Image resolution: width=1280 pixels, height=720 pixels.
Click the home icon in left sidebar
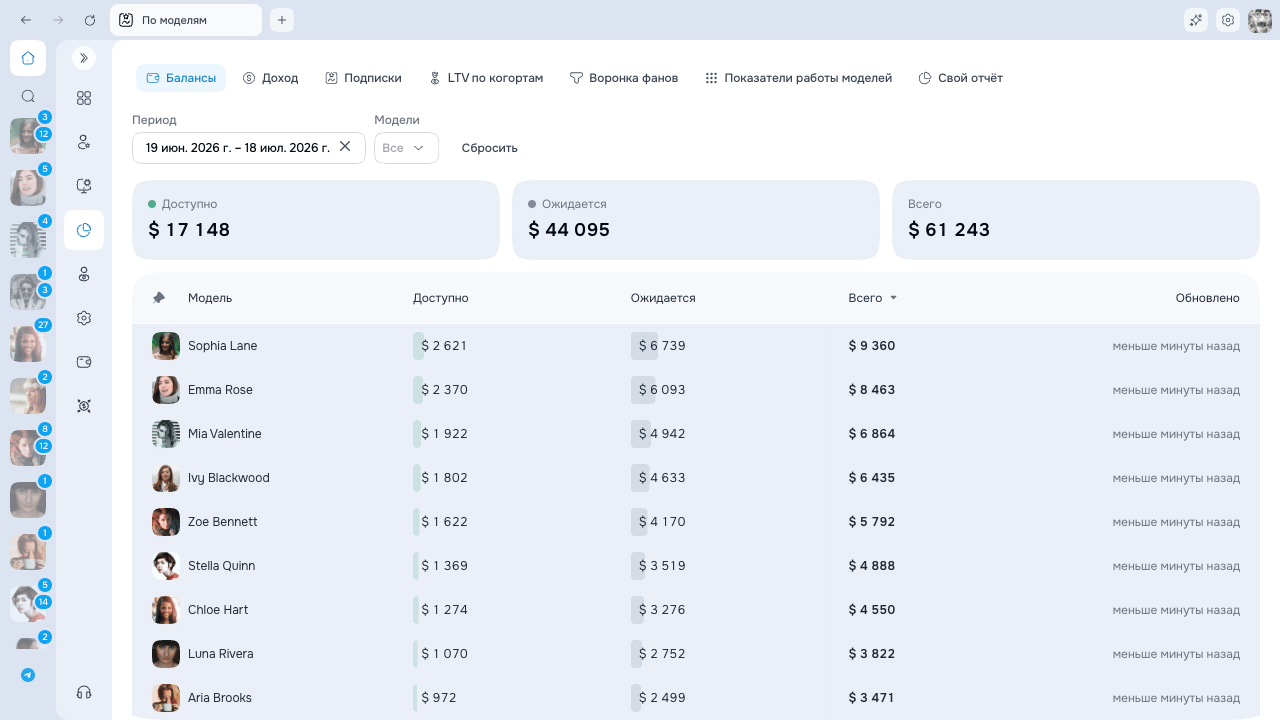point(28,58)
